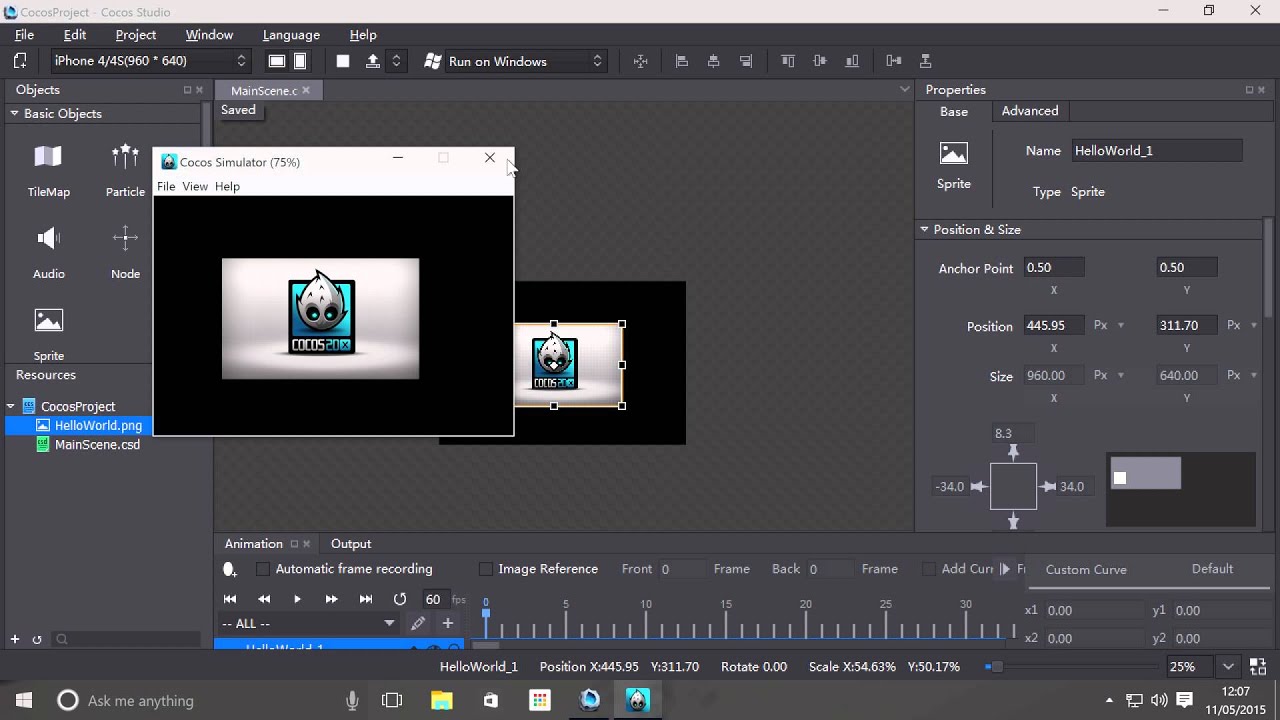Click the plus icon beside animation list
1280x720 pixels.
tap(448, 623)
